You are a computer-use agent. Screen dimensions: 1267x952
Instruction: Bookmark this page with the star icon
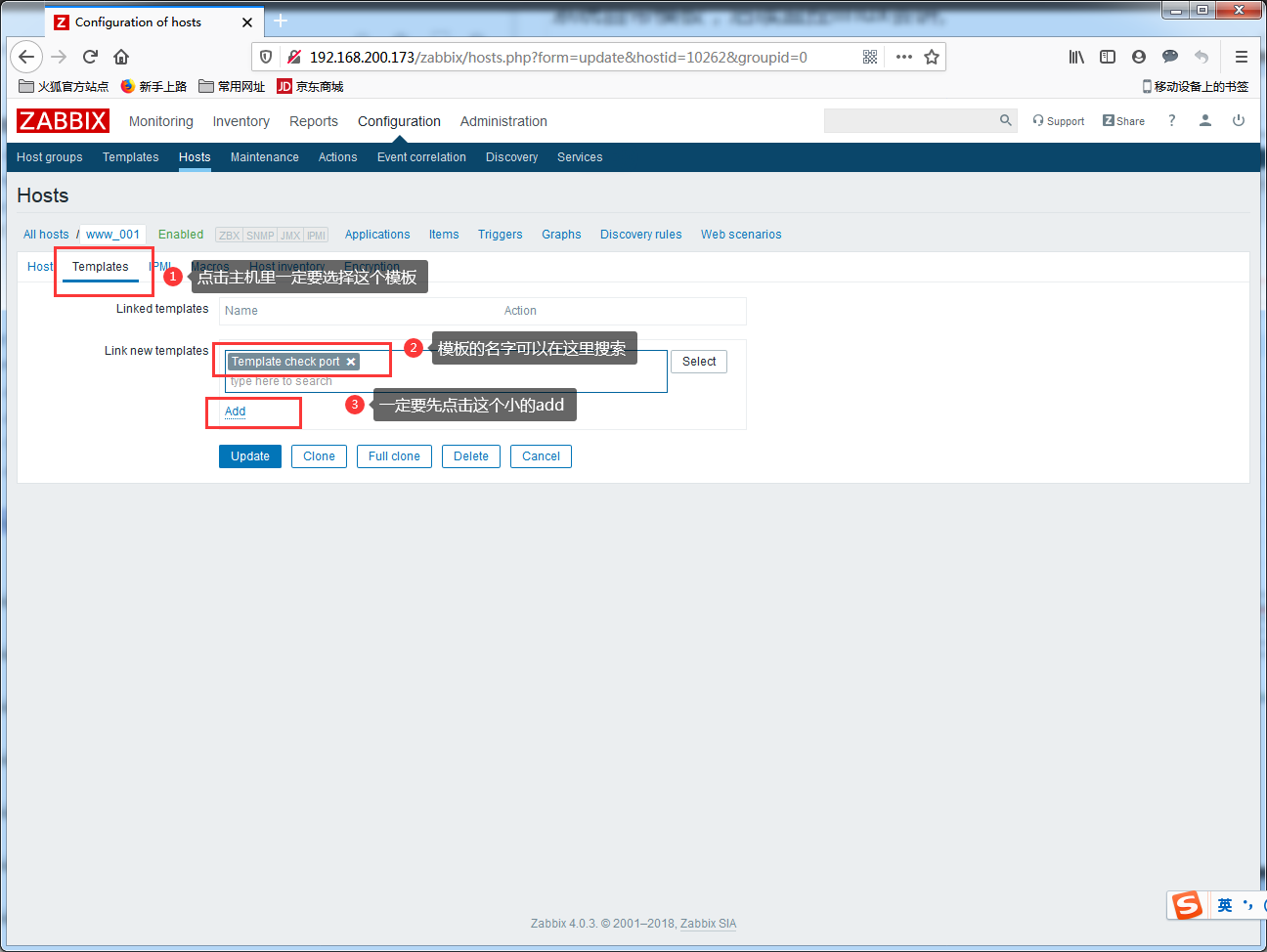(932, 57)
